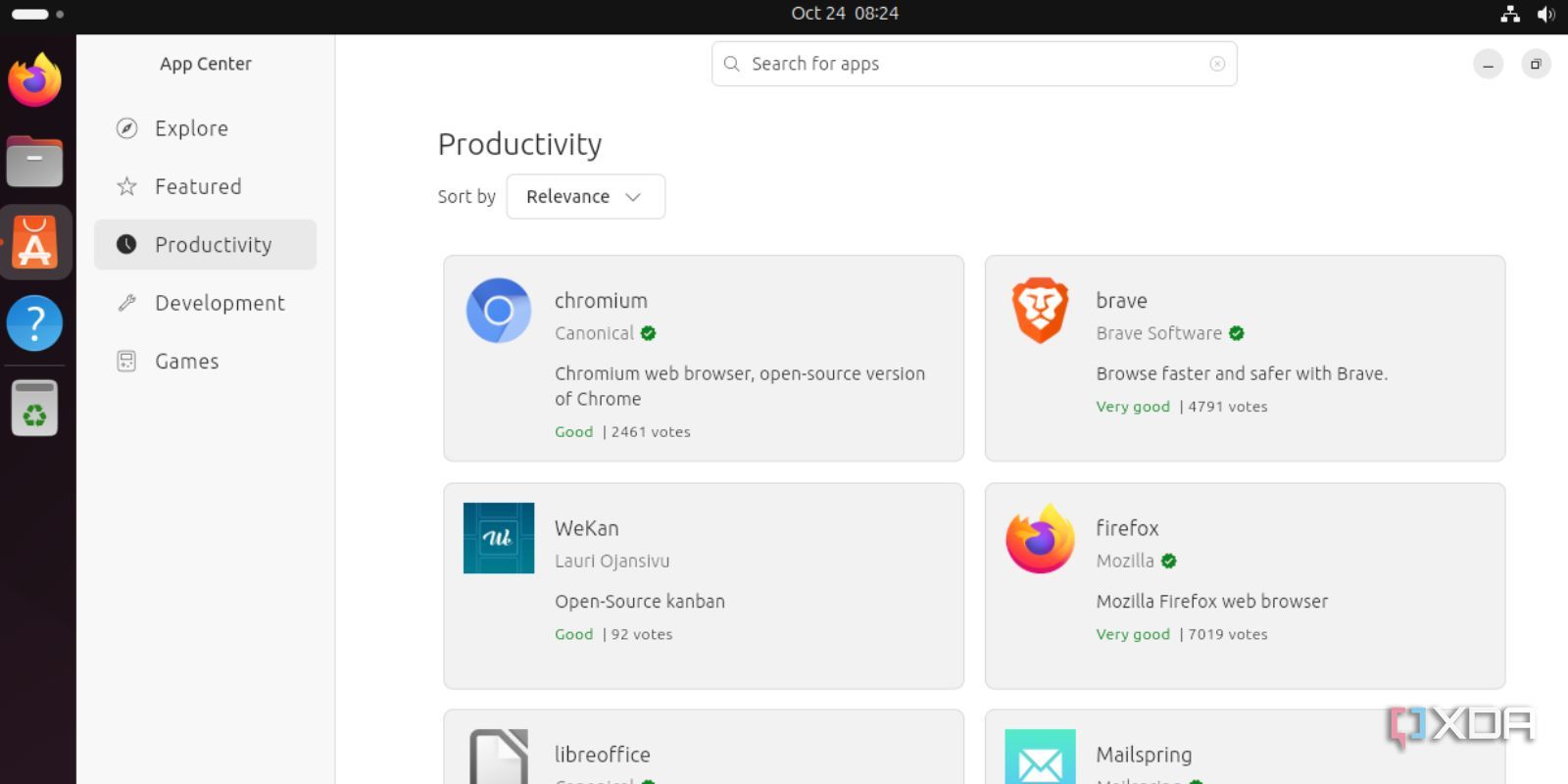Viewport: 1568px width, 784px height.
Task: Click the '4791 votes' rating text
Action: pos(1228,407)
